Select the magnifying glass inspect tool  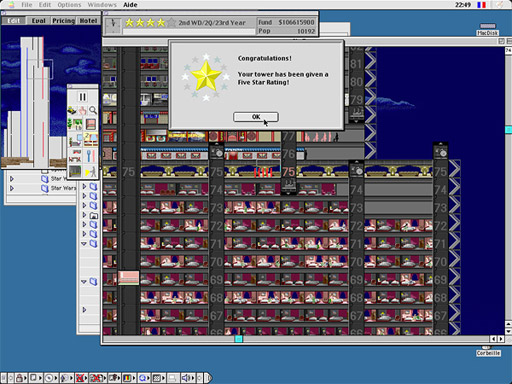[x=93, y=110]
